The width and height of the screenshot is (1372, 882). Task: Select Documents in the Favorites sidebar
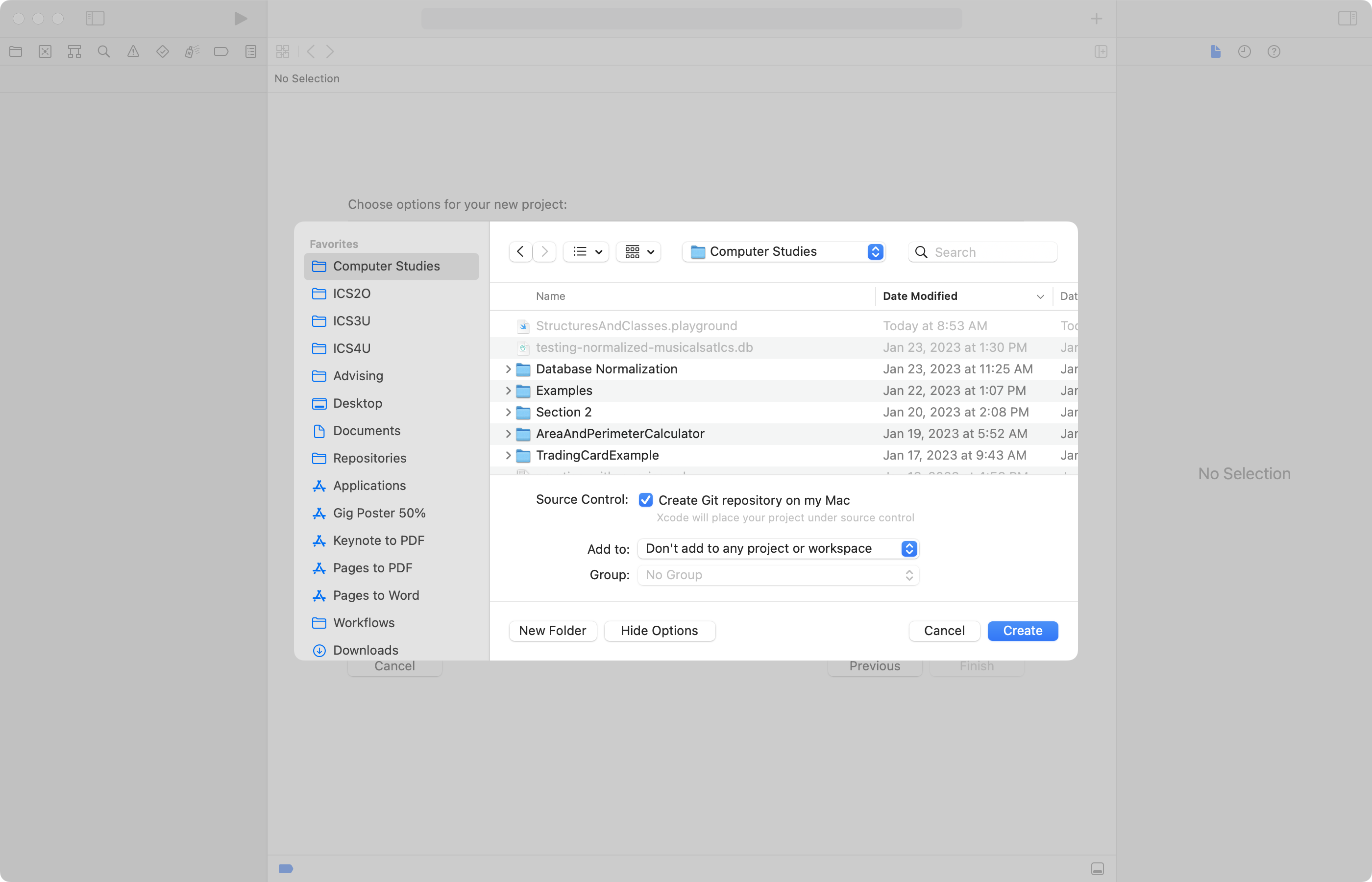pyautogui.click(x=367, y=430)
